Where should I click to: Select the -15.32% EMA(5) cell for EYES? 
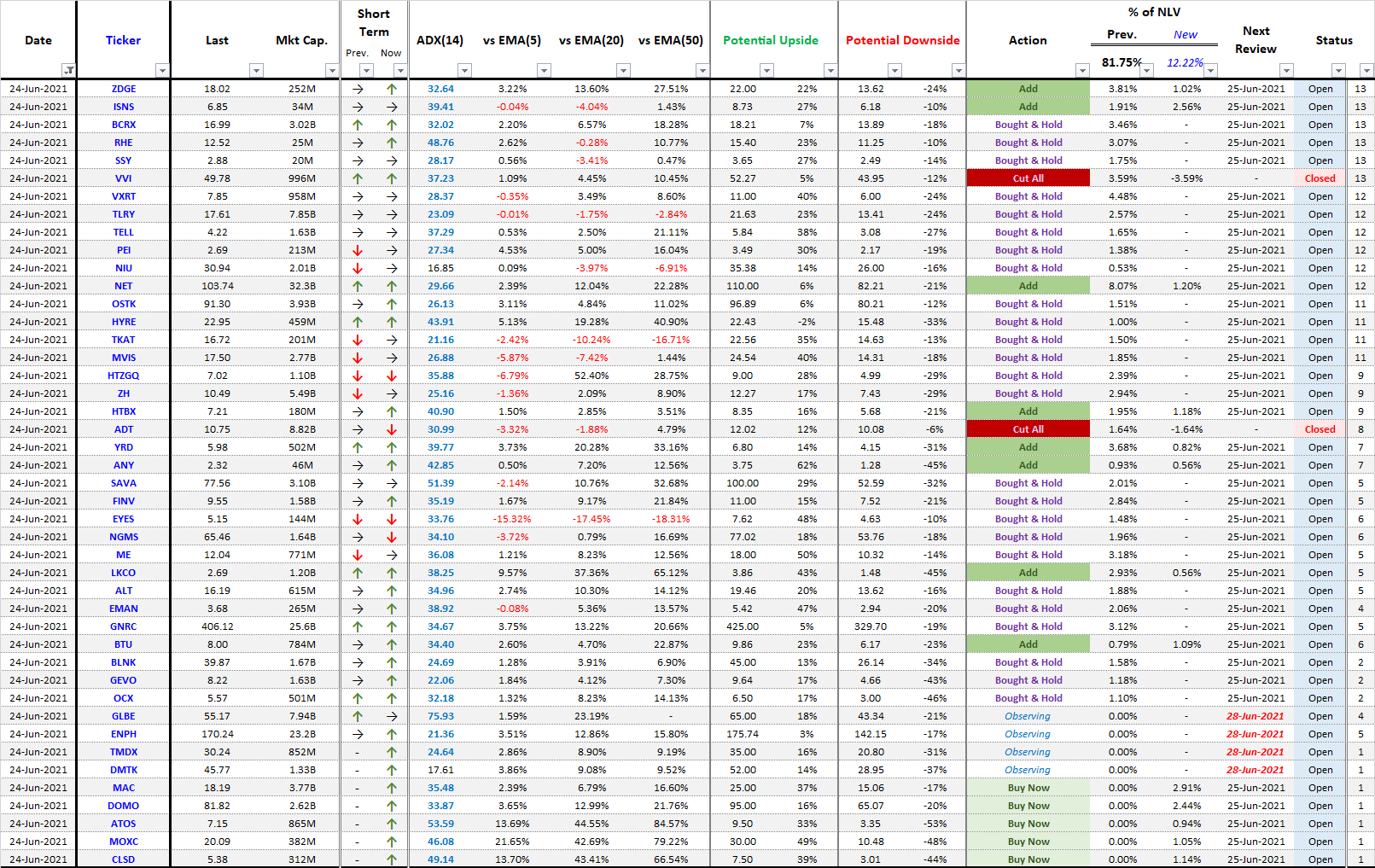(512, 519)
